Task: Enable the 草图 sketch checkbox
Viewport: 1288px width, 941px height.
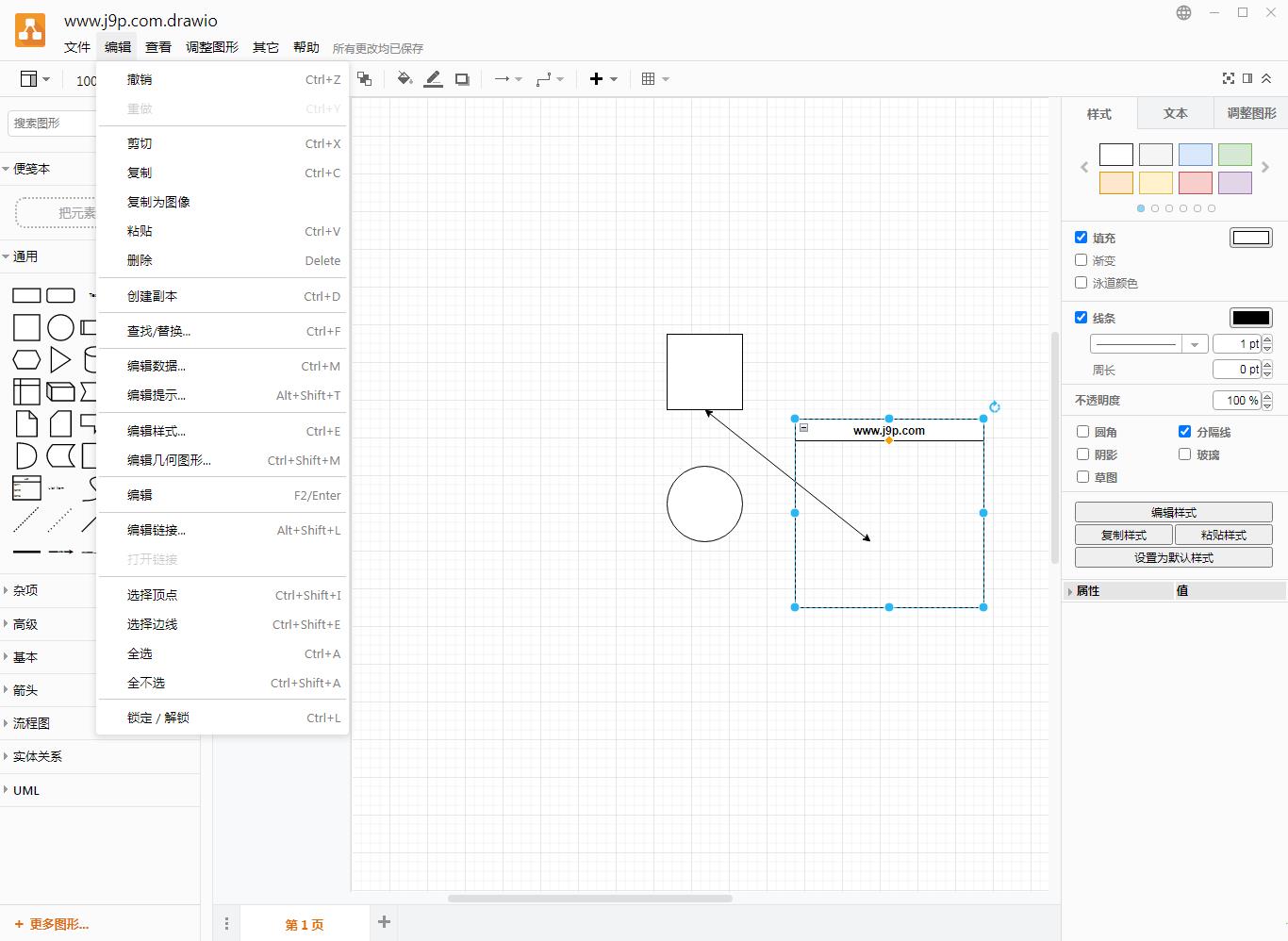Action: (x=1083, y=477)
